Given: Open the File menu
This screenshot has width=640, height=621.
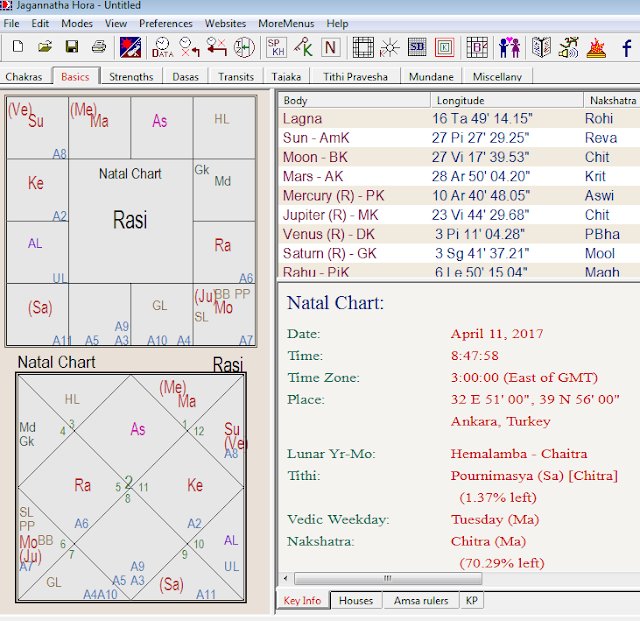Looking at the screenshot, I should 11,24.
